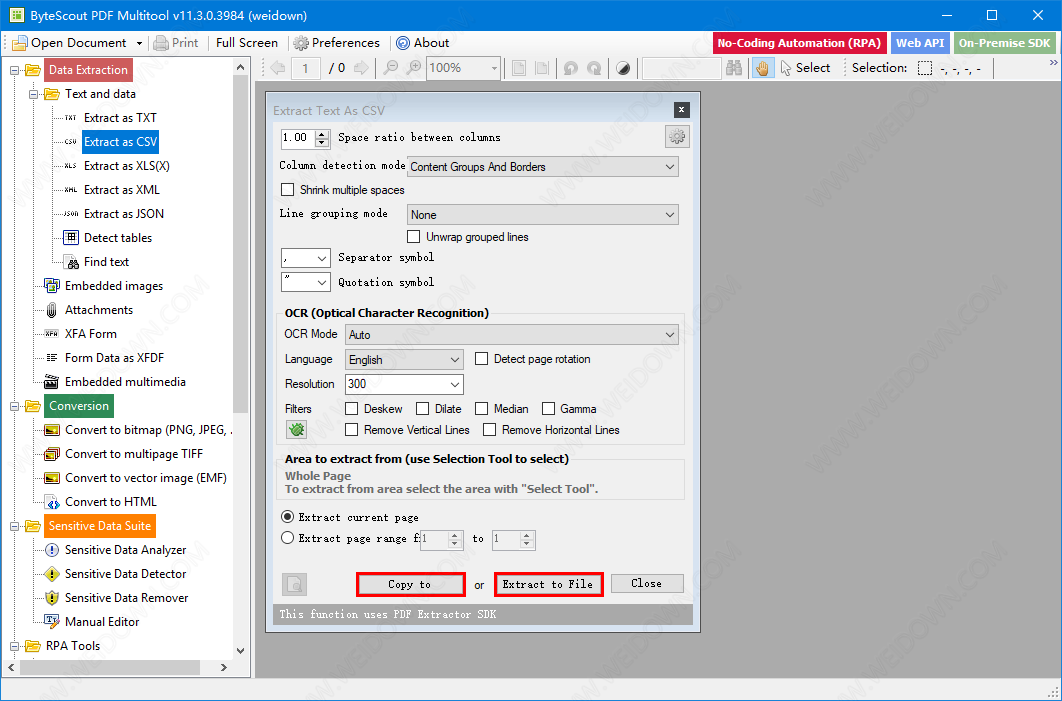Open Convert to vector image (EMF)
Image resolution: width=1062 pixels, height=701 pixels.
click(x=146, y=478)
